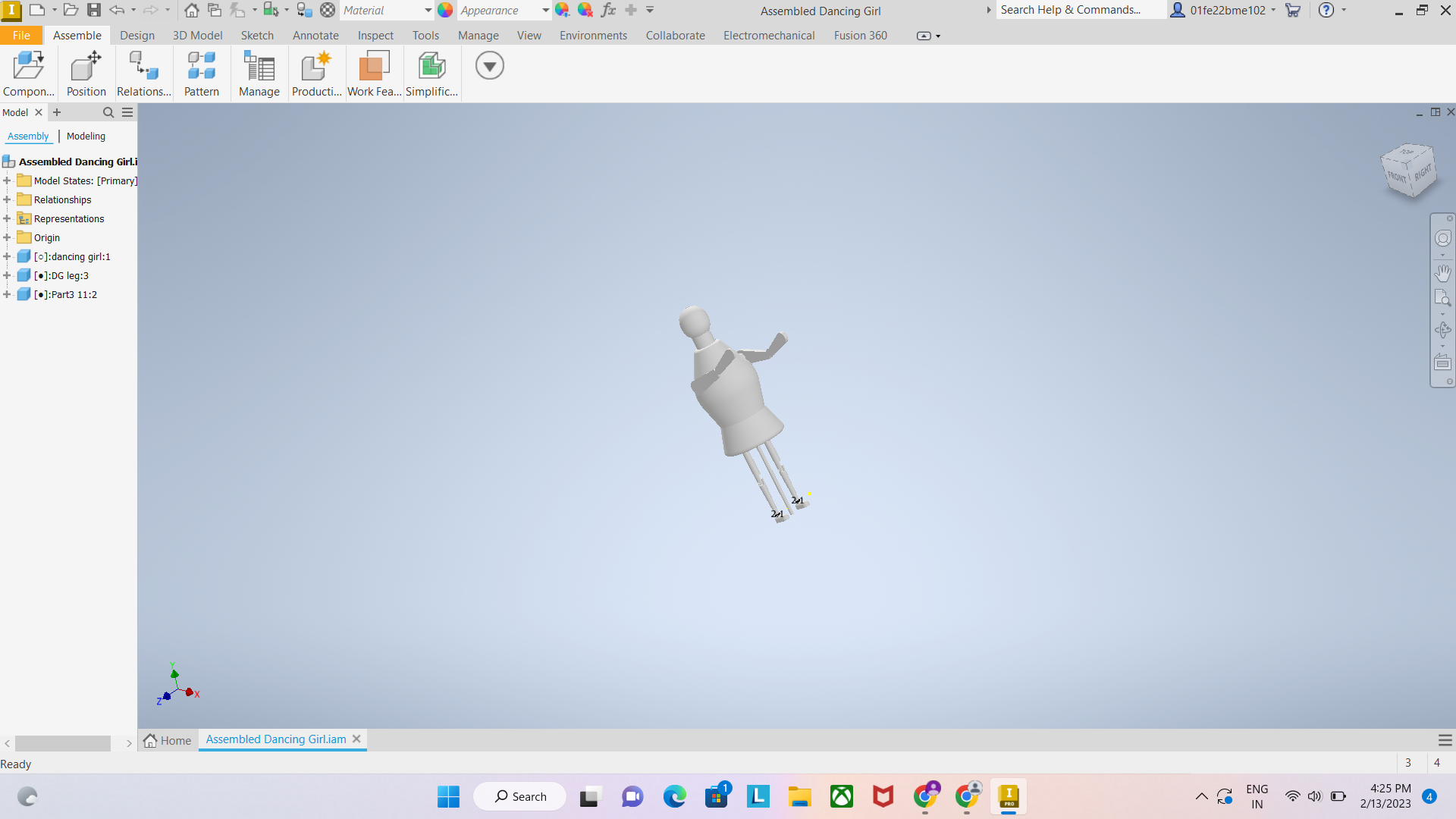Activate the Pan tool on navigation bar
This screenshot has width=1456, height=819.
pyautogui.click(x=1444, y=273)
